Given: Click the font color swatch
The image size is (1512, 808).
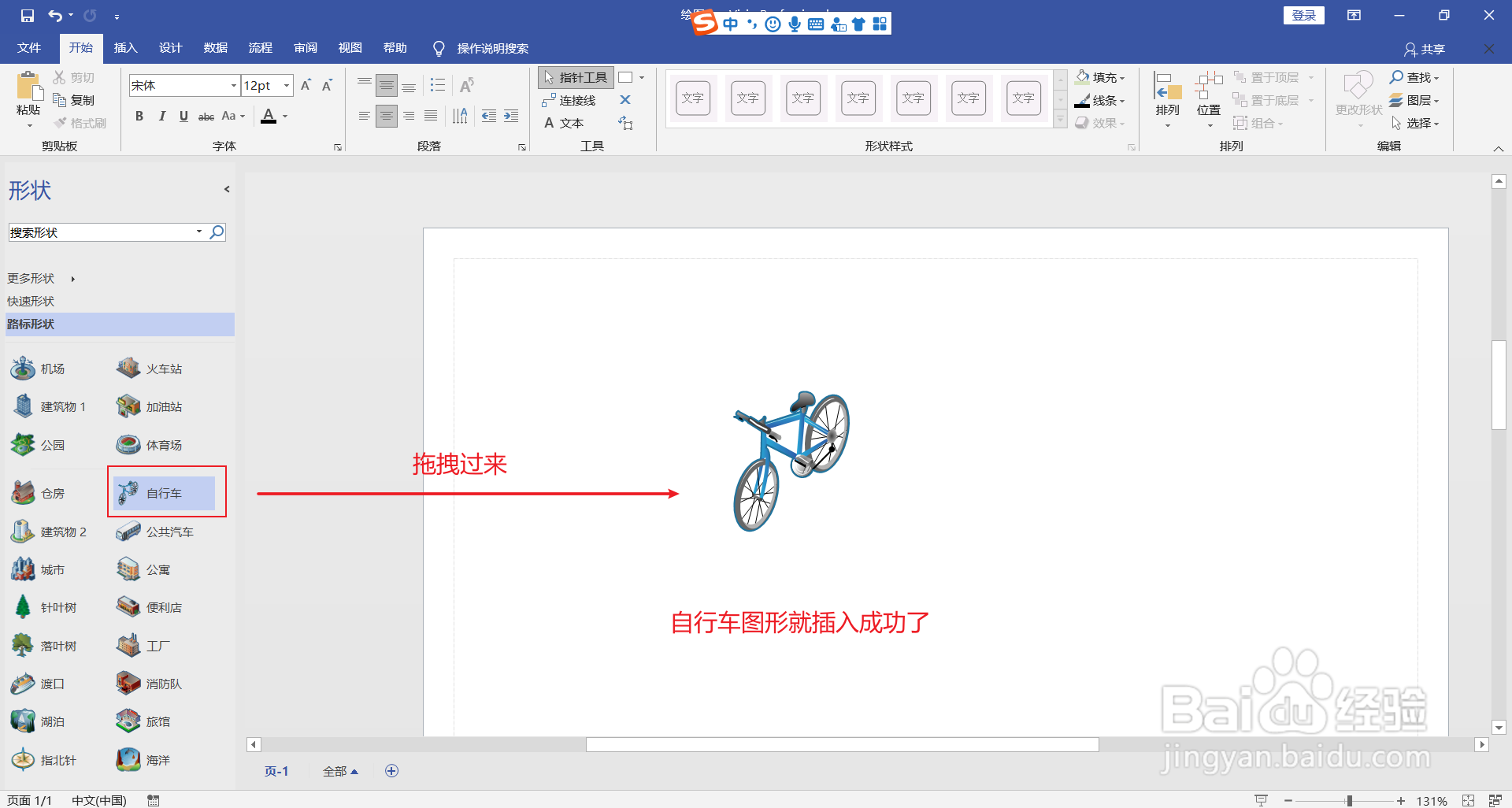Looking at the screenshot, I should coord(269,117).
